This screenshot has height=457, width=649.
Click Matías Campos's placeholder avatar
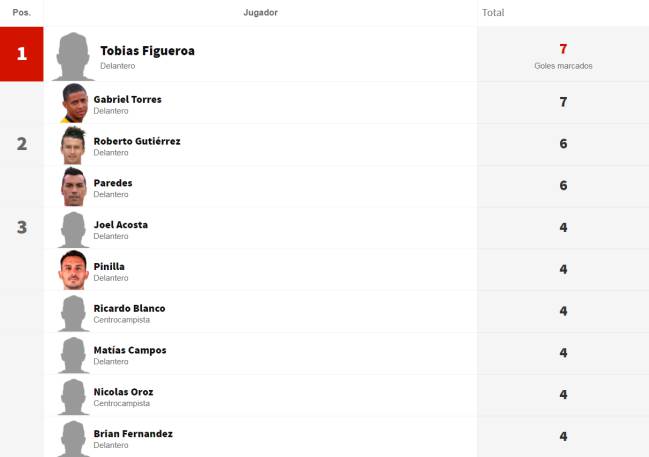coord(74,355)
